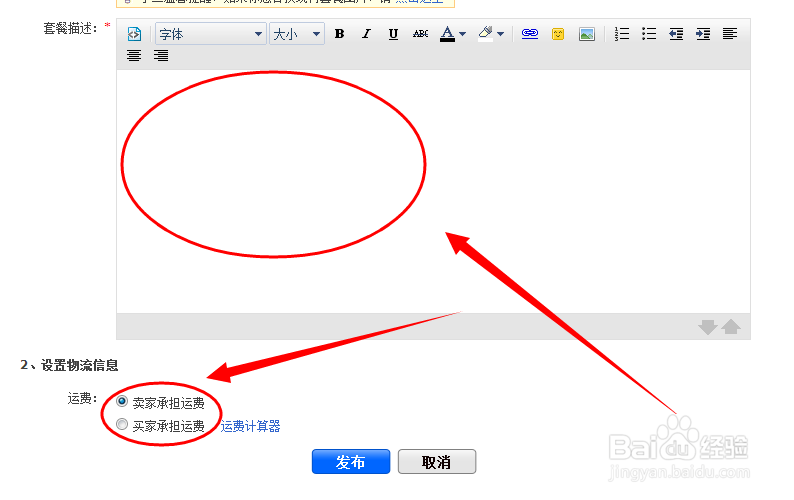Select the 卖家承担运费 radio option
Screen dimensions: 794x500
122,401
